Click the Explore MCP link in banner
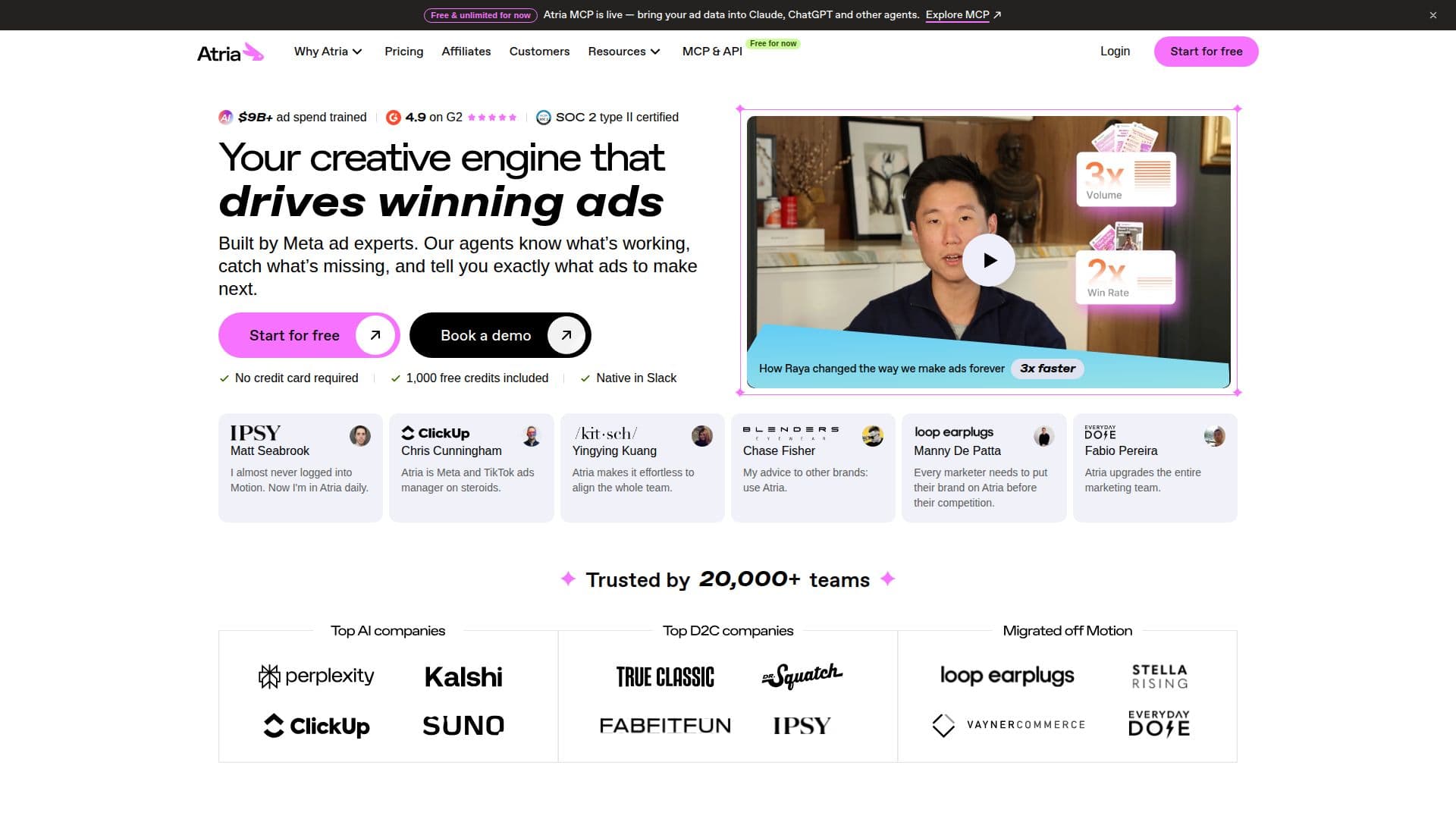 [x=963, y=15]
